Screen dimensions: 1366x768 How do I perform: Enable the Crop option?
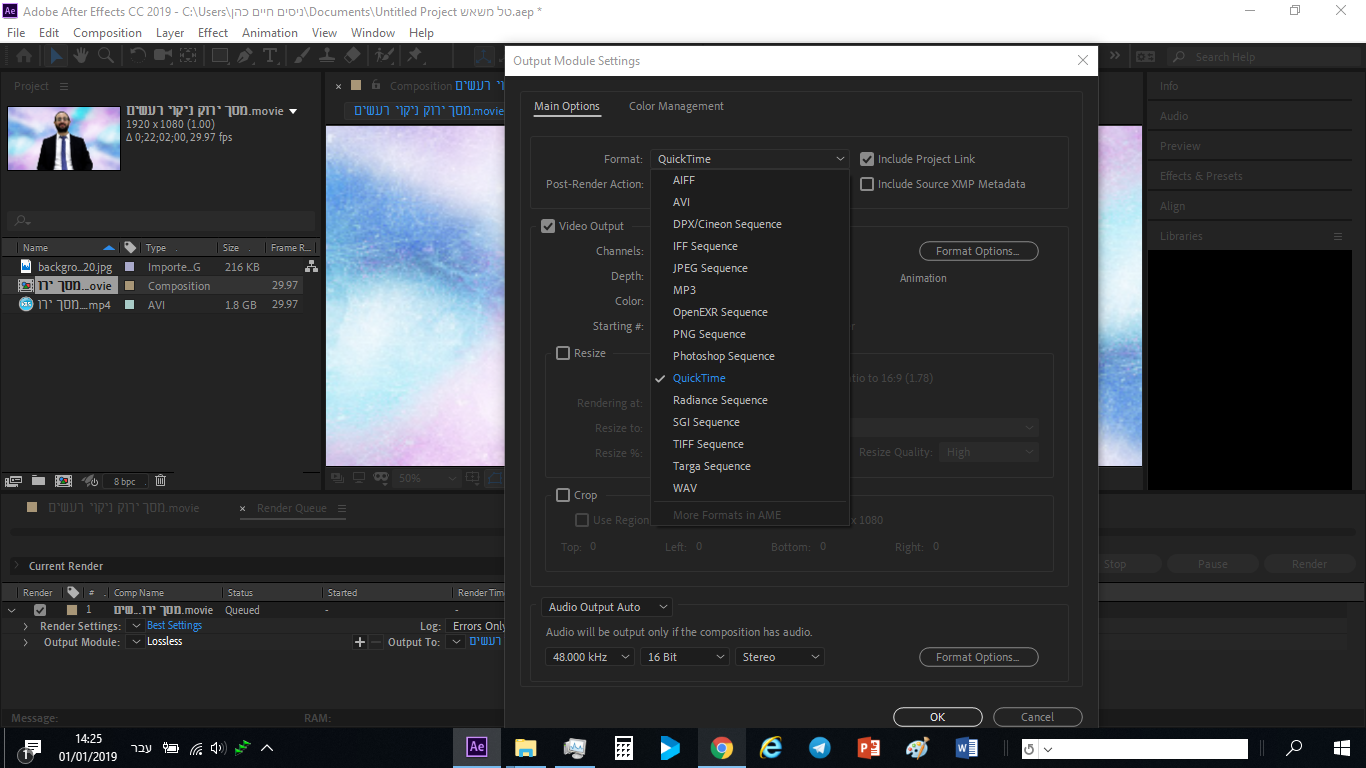pos(562,494)
